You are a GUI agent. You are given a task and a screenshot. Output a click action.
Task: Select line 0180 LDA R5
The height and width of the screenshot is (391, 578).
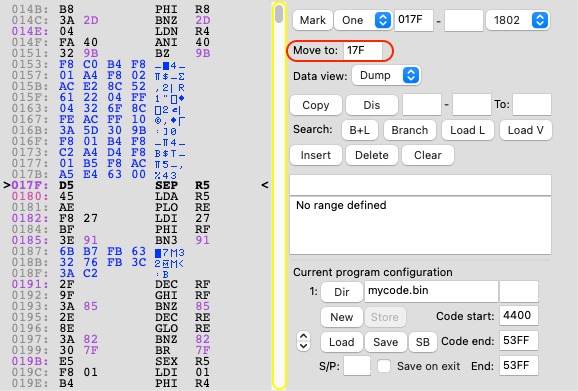pyautogui.click(x=111, y=196)
